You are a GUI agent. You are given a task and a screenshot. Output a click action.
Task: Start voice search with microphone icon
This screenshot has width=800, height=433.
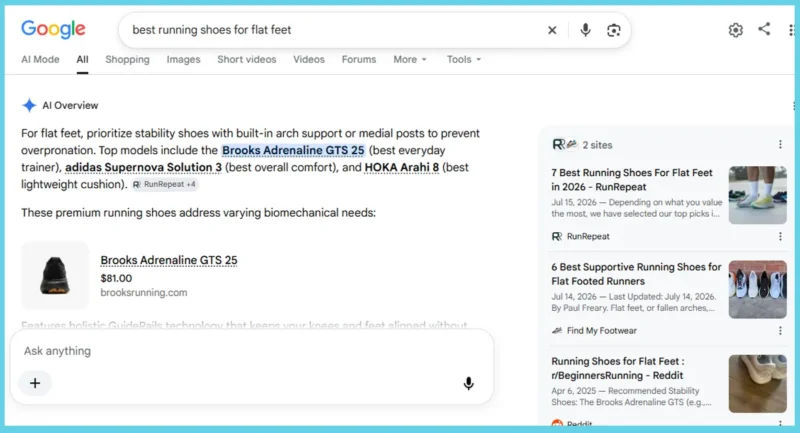tap(585, 30)
